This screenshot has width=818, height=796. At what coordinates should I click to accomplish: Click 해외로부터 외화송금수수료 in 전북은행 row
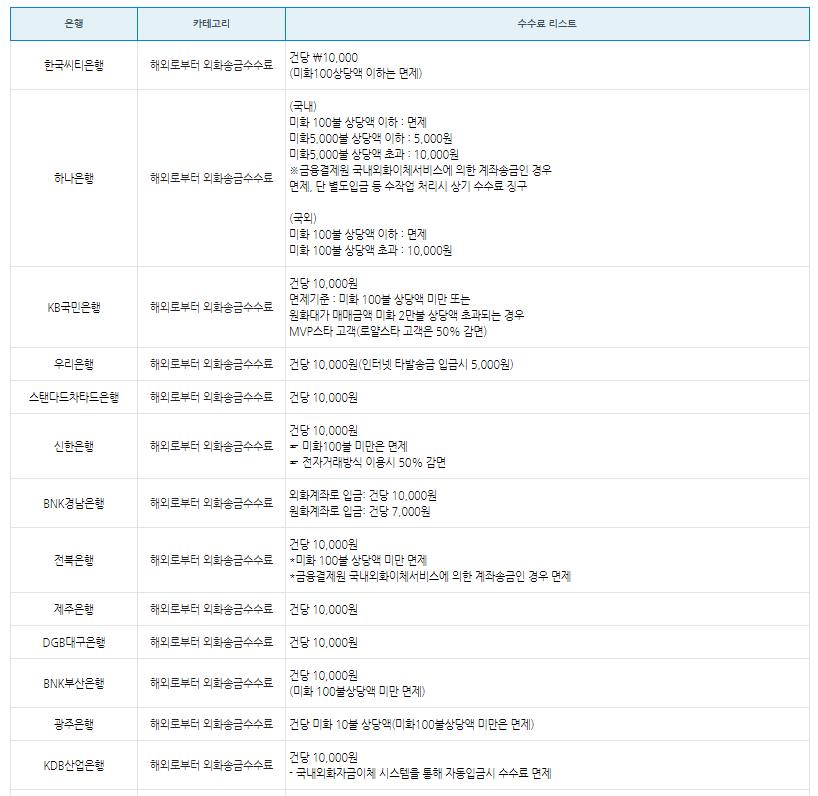(x=211, y=560)
